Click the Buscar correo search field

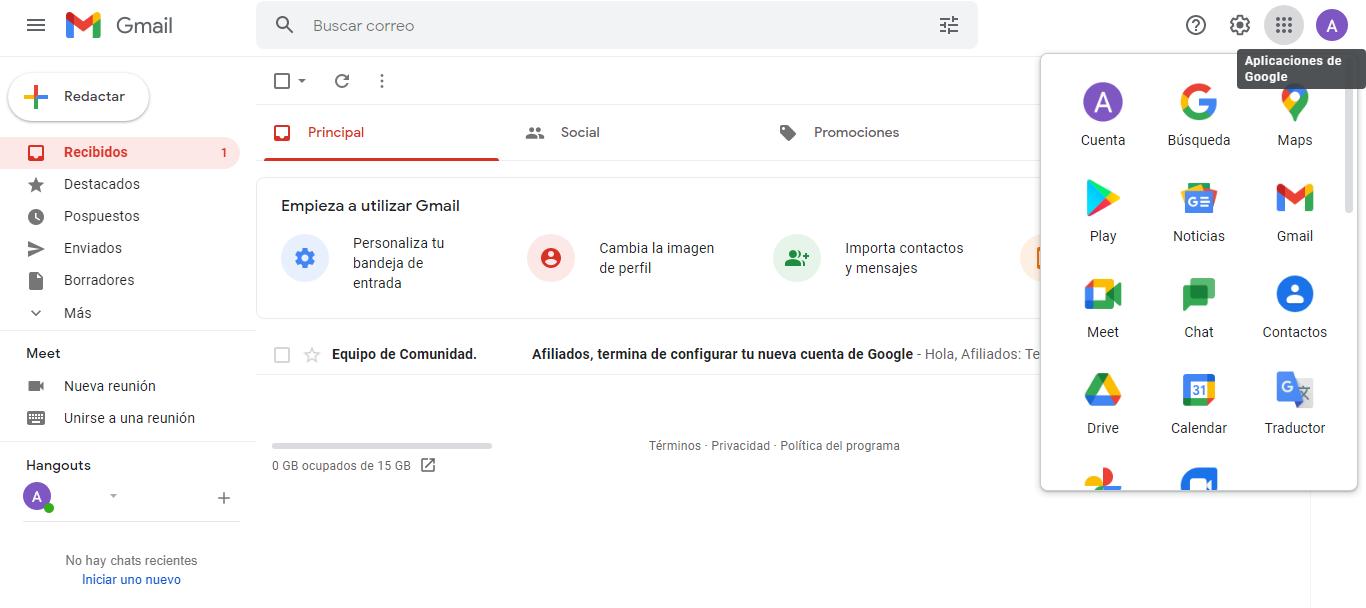[x=617, y=25]
